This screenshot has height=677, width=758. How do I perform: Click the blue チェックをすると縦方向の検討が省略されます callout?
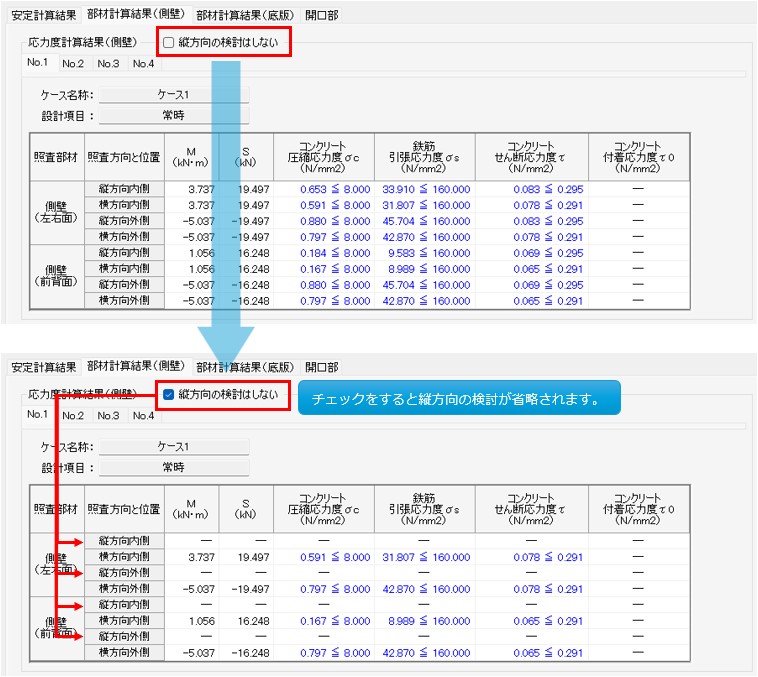click(460, 399)
